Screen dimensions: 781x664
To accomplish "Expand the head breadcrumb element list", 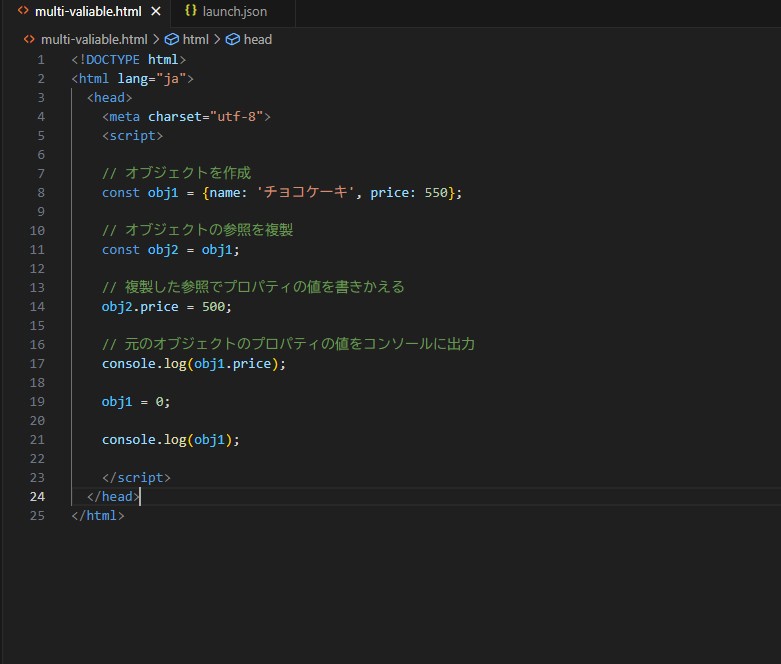I will pos(257,39).
